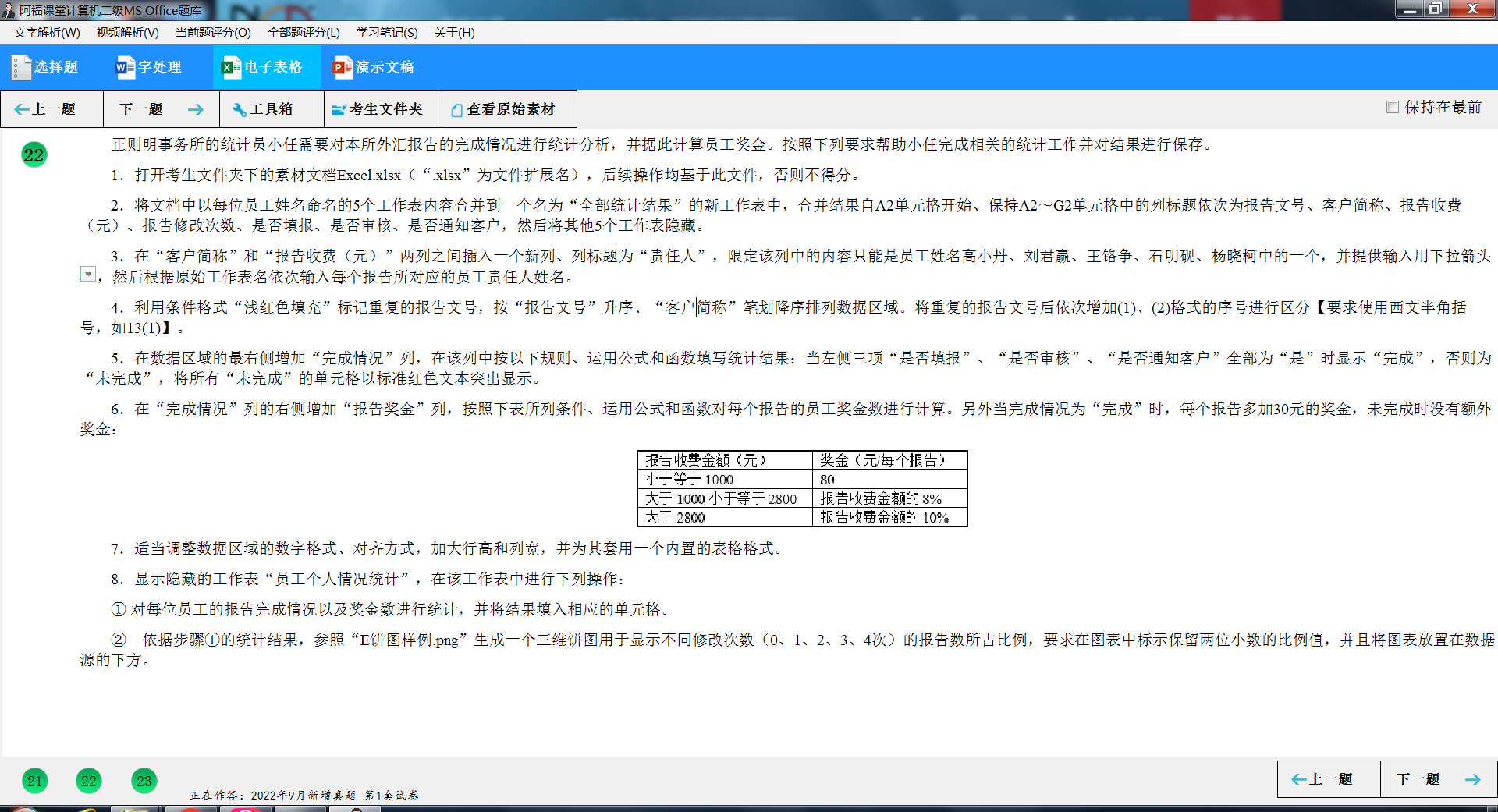Click bottom-right 下一题 arrow button
Viewport: 1498px width, 812px height.
tap(1438, 779)
